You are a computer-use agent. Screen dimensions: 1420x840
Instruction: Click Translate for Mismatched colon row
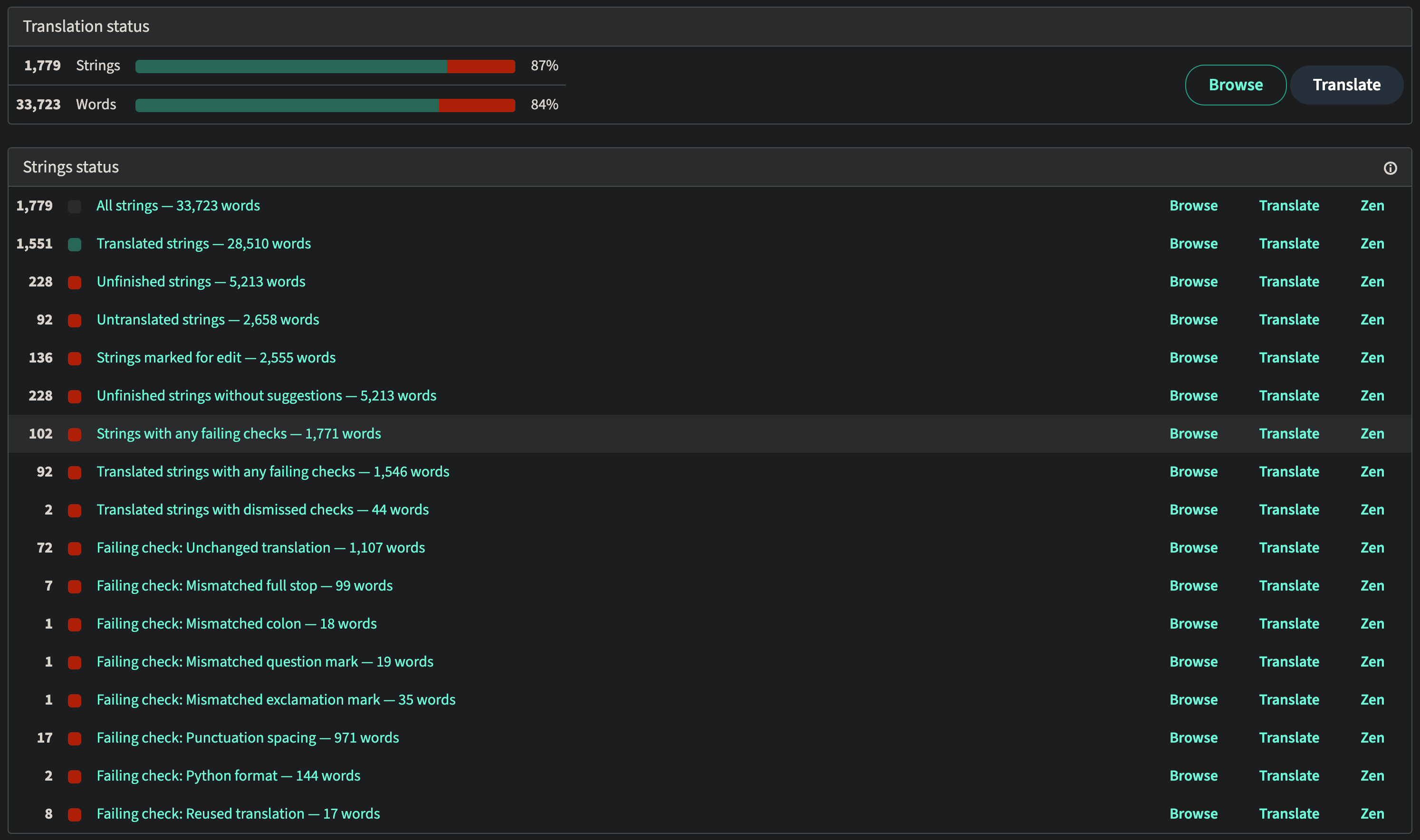[x=1289, y=623]
